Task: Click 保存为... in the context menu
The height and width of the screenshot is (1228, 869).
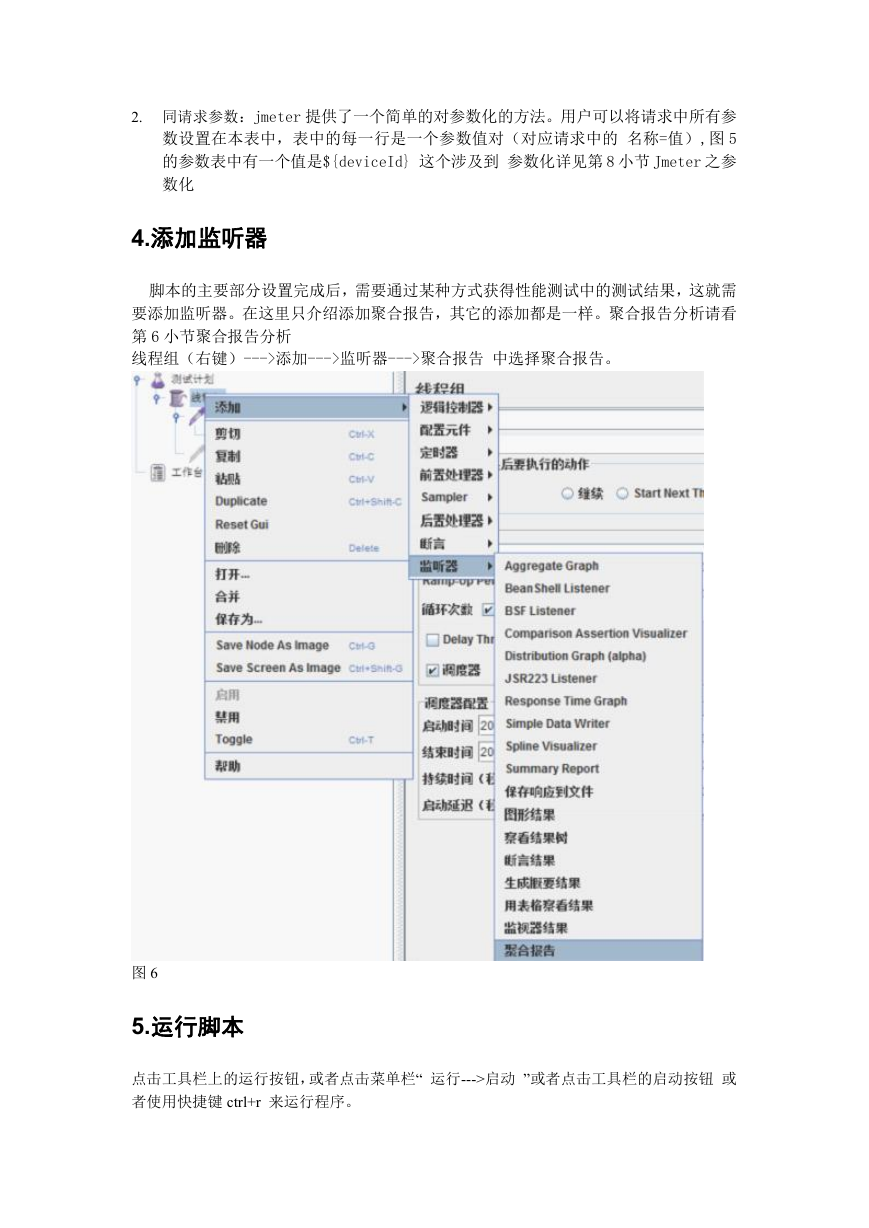Action: click(308, 620)
